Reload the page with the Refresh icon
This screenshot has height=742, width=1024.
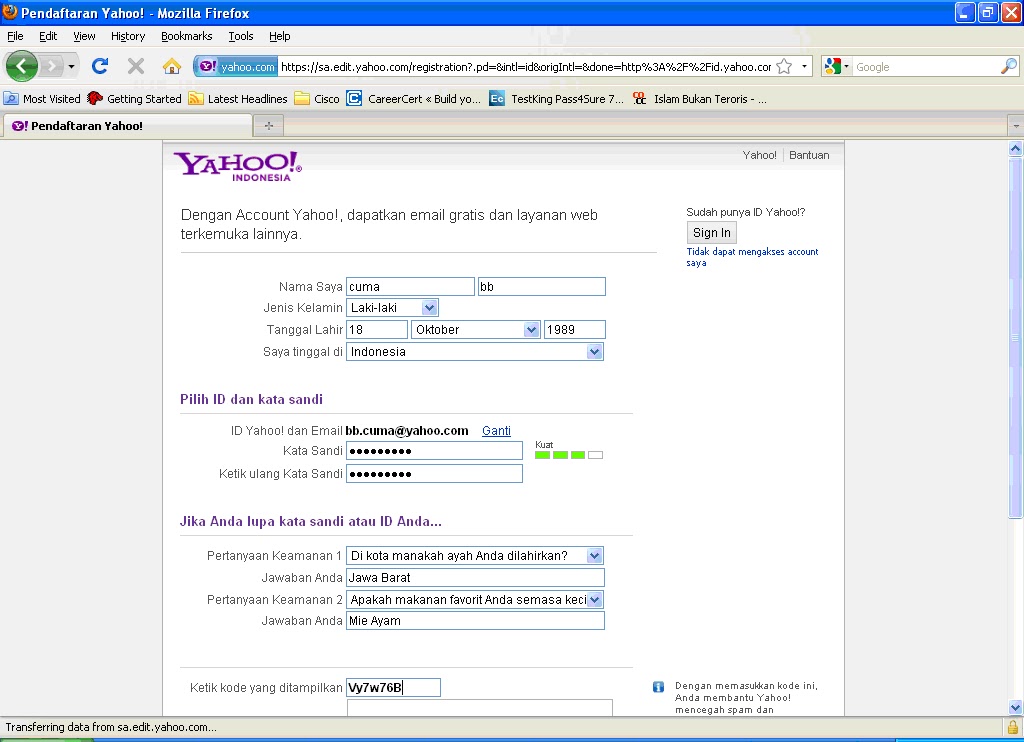click(100, 66)
